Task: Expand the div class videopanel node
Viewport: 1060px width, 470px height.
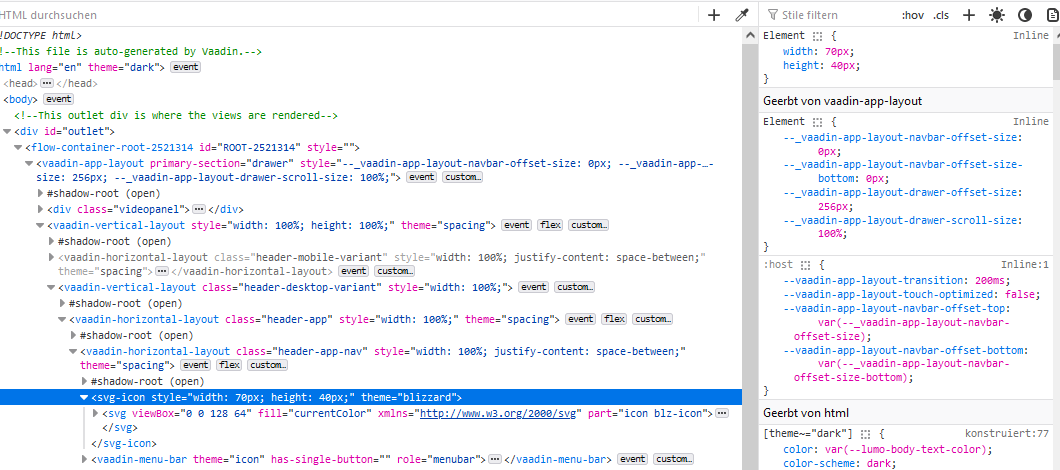Action: (40, 209)
